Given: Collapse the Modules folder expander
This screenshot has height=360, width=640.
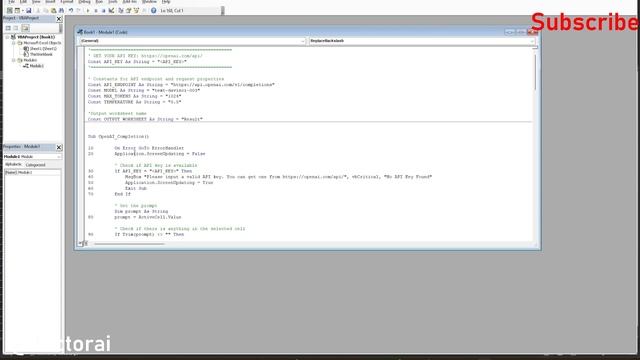Looking at the screenshot, I should pos(13,60).
